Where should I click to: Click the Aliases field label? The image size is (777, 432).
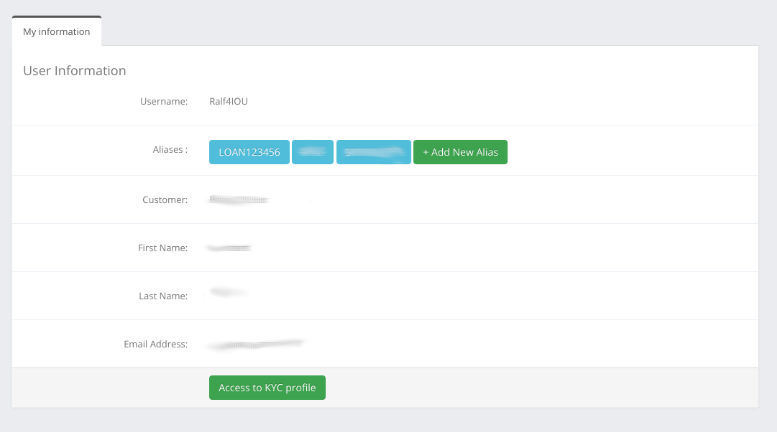click(163, 150)
